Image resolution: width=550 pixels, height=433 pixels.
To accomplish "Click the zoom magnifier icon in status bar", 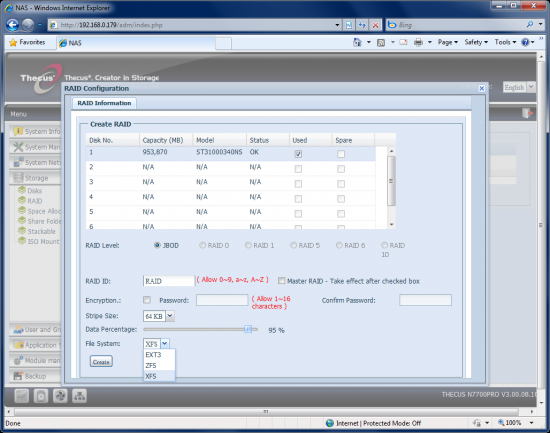I will pyautogui.click(x=501, y=422).
